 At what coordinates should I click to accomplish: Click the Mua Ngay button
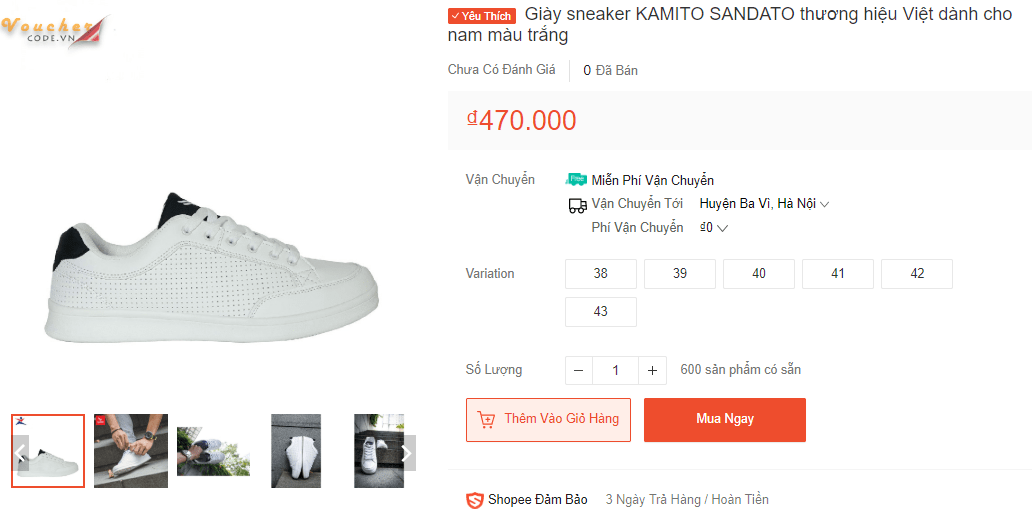[x=725, y=419]
